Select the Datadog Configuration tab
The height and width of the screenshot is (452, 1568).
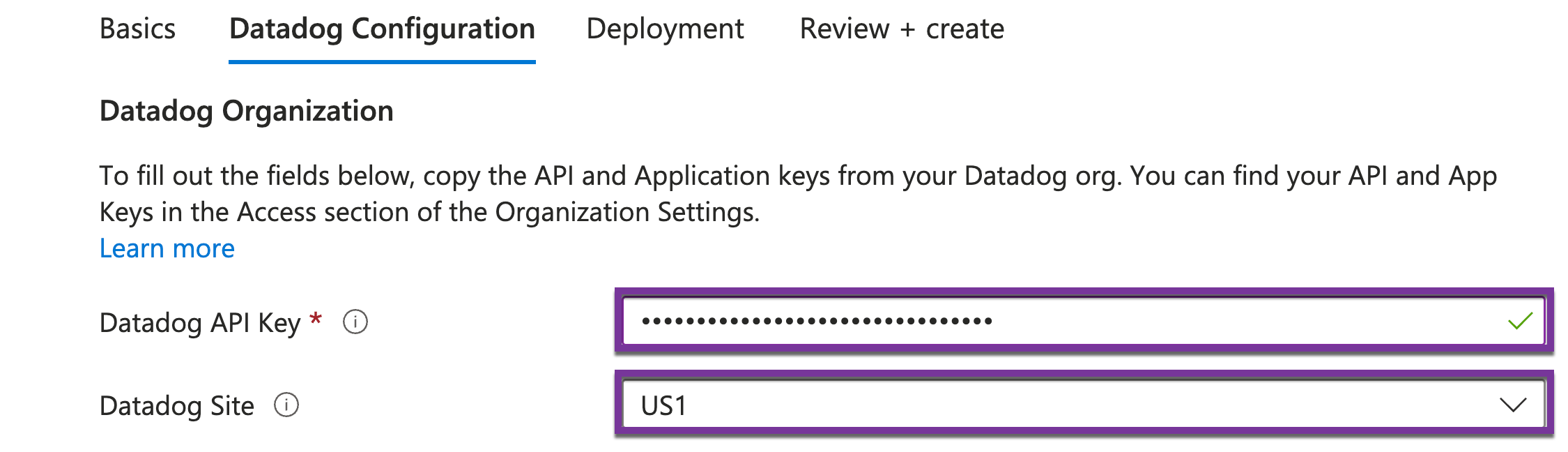pos(382,29)
